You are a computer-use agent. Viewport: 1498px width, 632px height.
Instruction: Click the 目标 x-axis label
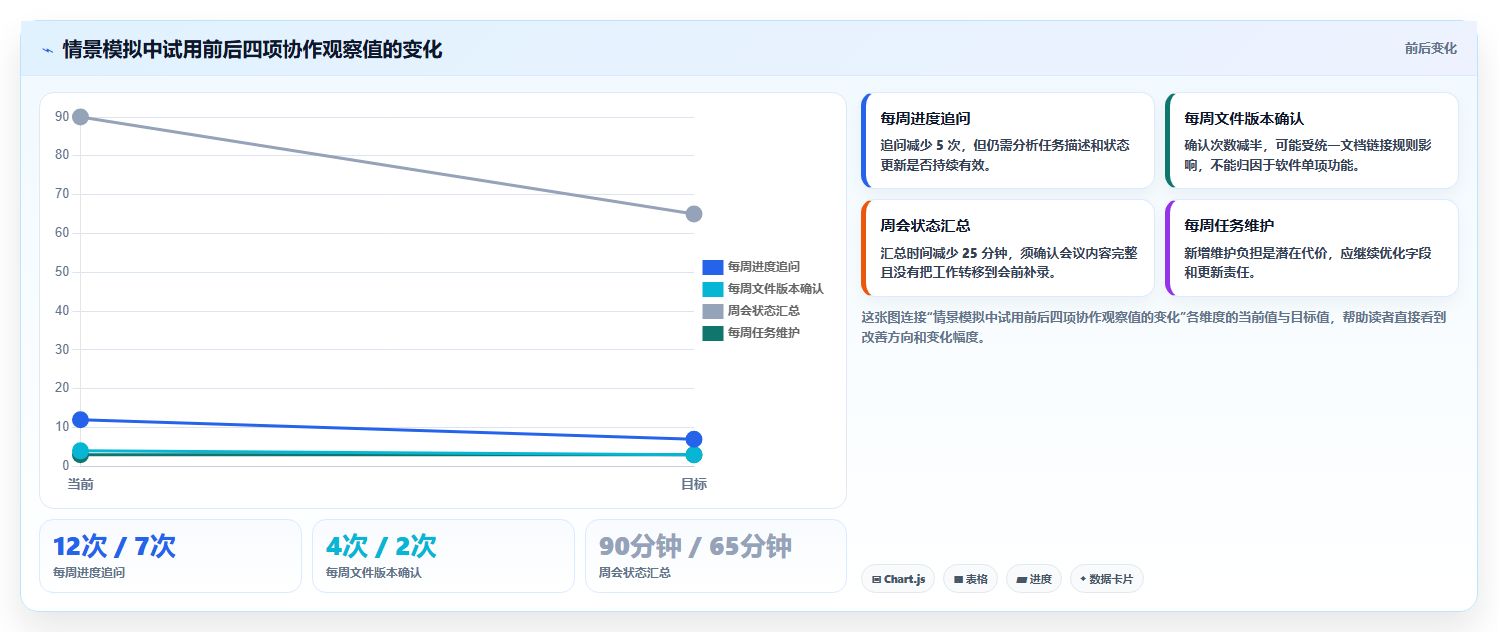point(694,484)
